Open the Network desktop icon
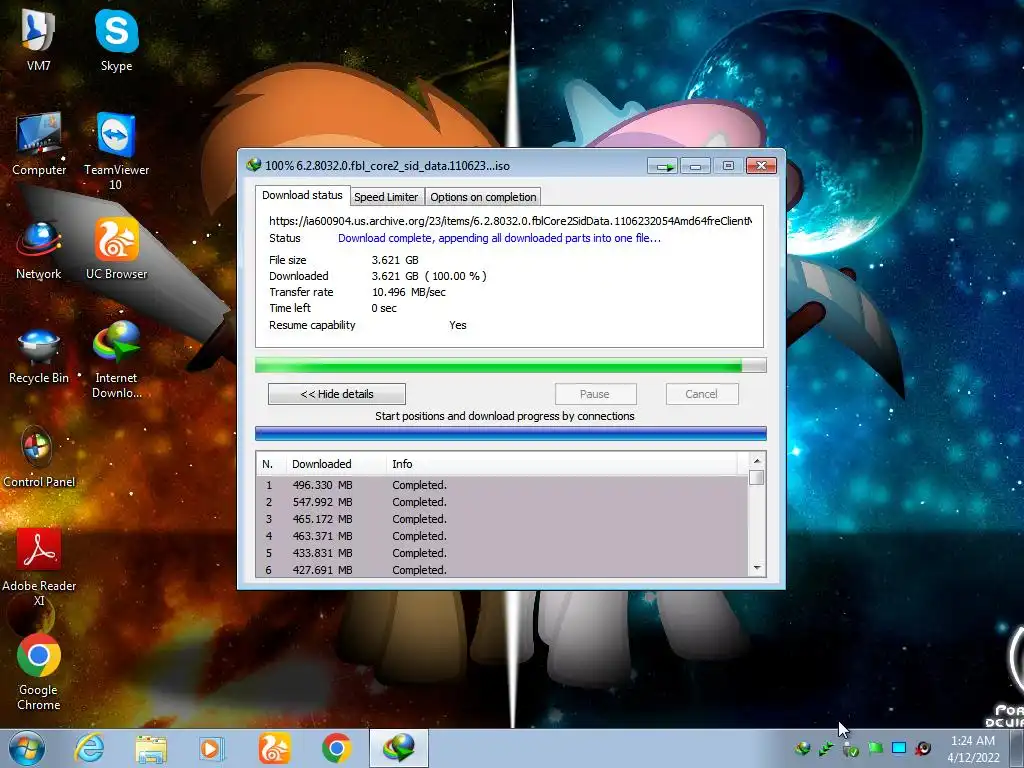The width and height of the screenshot is (1024, 768). (x=39, y=249)
